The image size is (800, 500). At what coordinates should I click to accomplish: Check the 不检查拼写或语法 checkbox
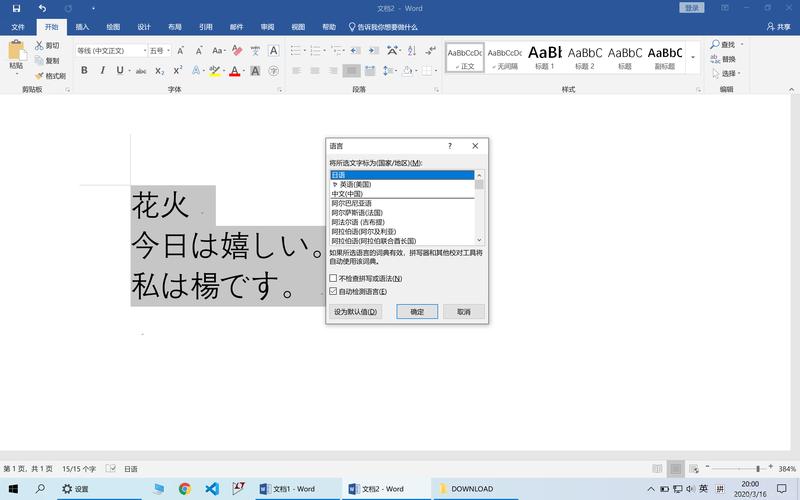333,278
